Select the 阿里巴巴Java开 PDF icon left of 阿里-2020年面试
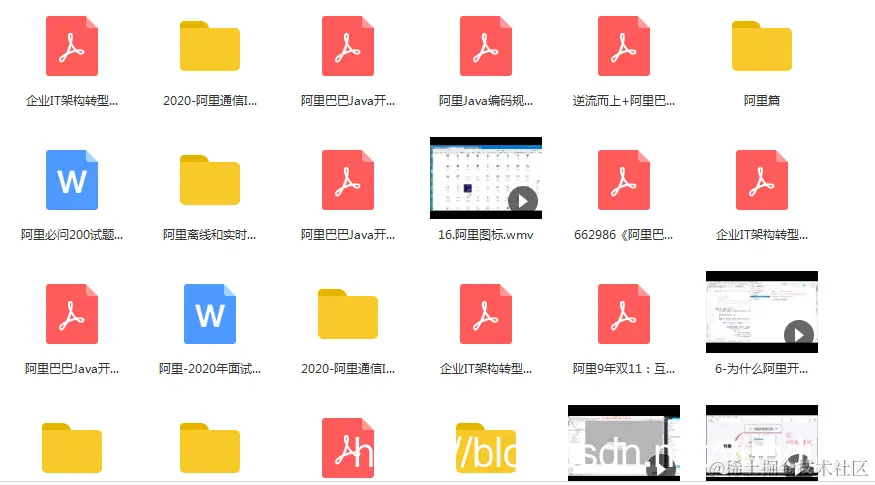875x485 pixels. pos(72,314)
